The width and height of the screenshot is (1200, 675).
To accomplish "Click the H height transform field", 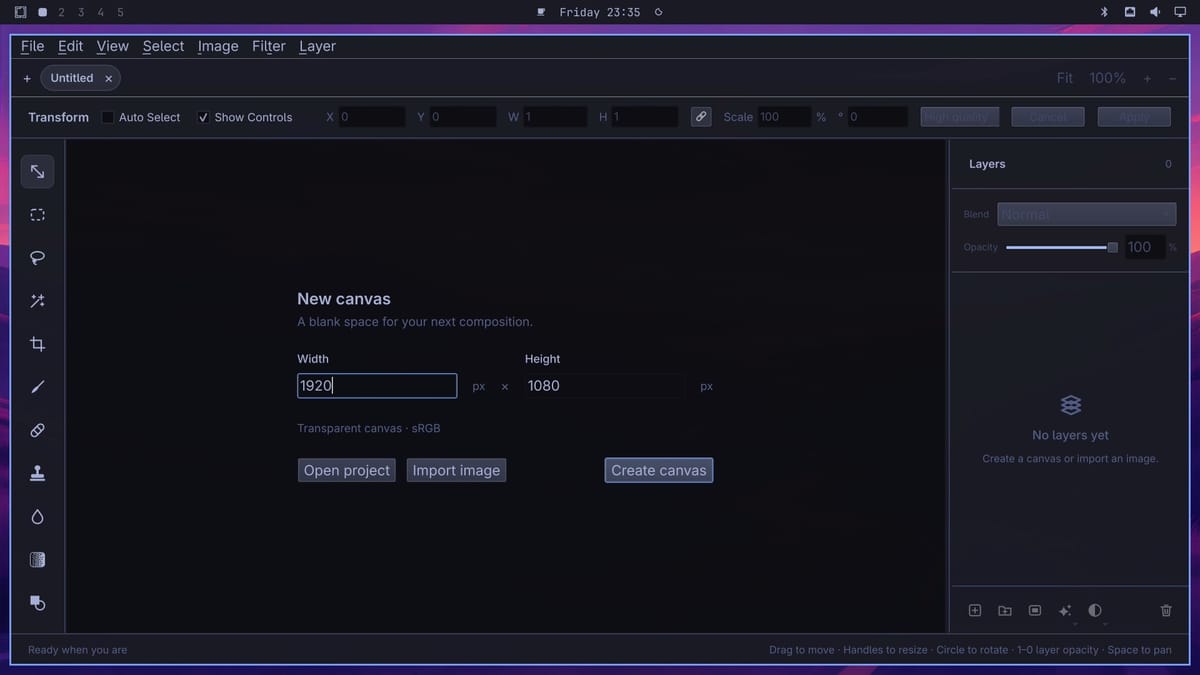I will pyautogui.click(x=644, y=117).
